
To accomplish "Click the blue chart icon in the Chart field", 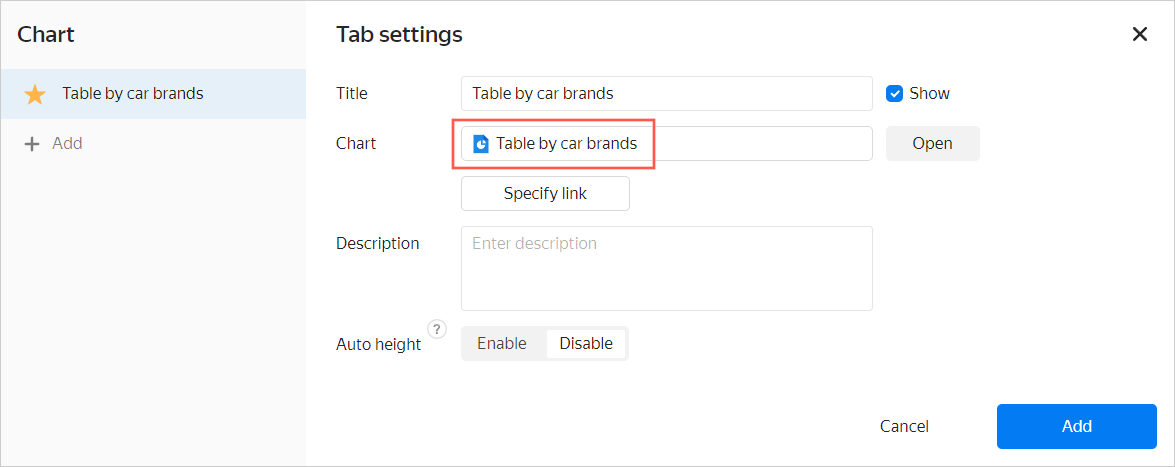I will pos(481,144).
